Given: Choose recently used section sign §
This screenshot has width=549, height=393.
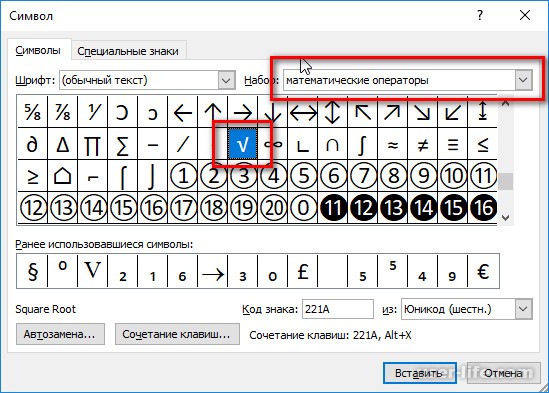Looking at the screenshot, I should pos(32,271).
